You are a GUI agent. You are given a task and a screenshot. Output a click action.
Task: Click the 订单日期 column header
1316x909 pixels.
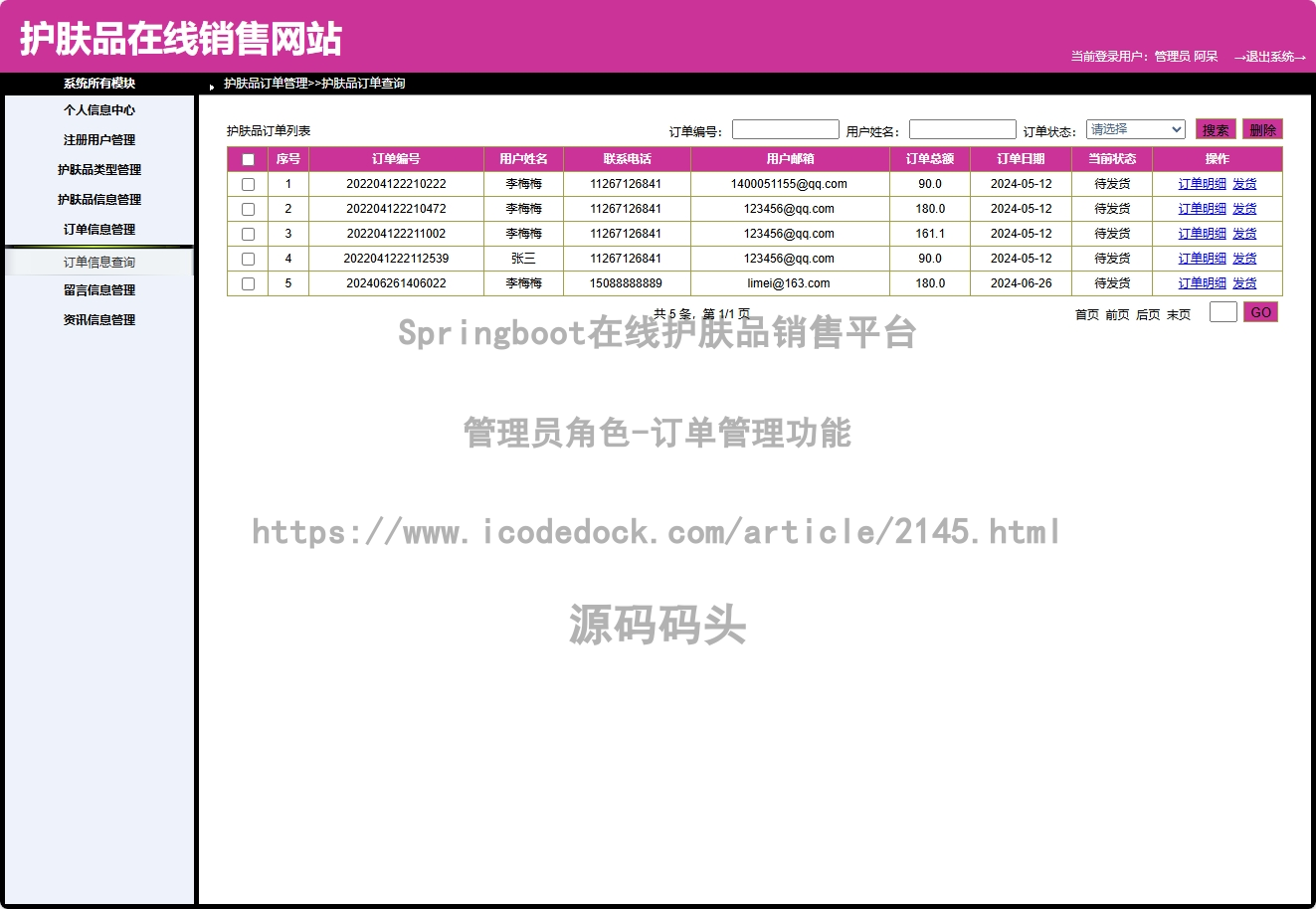1022,159
